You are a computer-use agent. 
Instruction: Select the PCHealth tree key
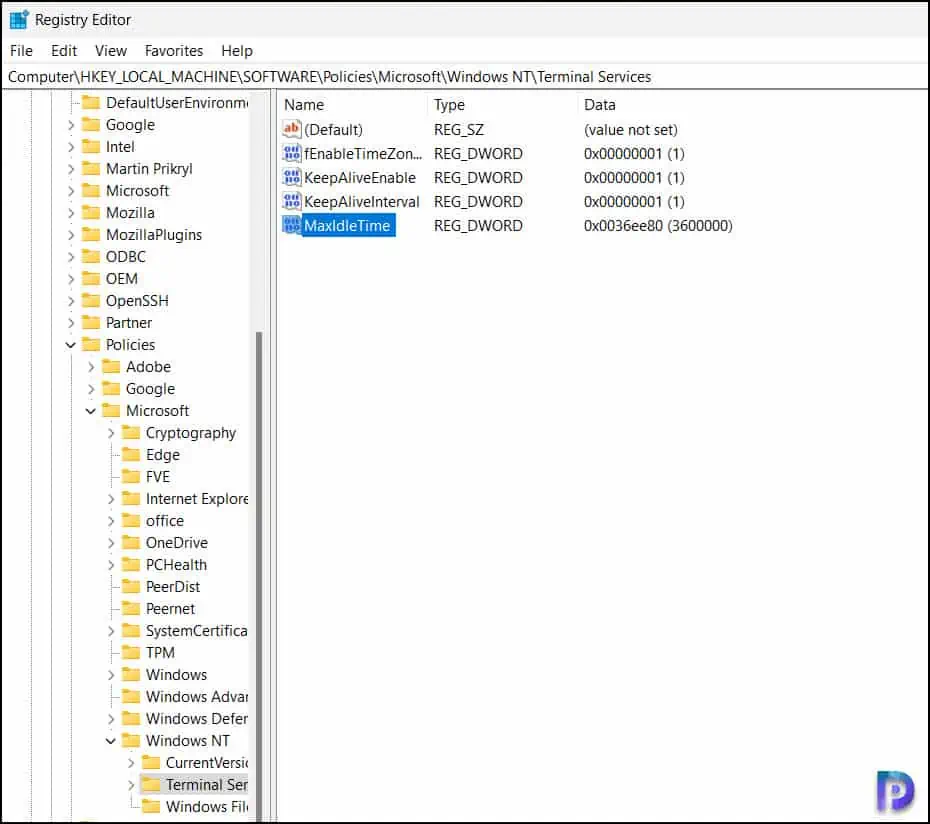176,564
